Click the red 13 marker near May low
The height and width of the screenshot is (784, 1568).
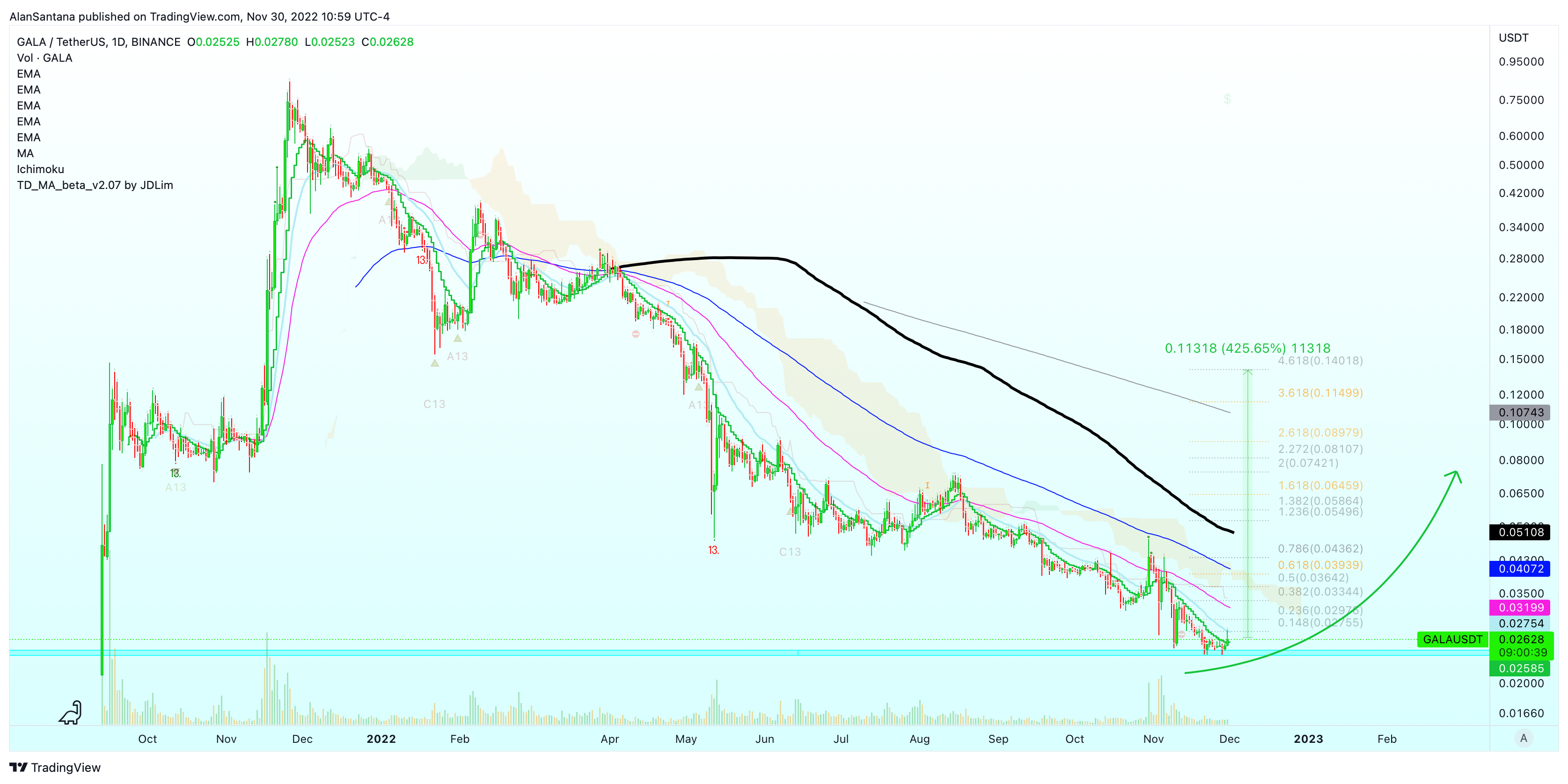point(713,550)
